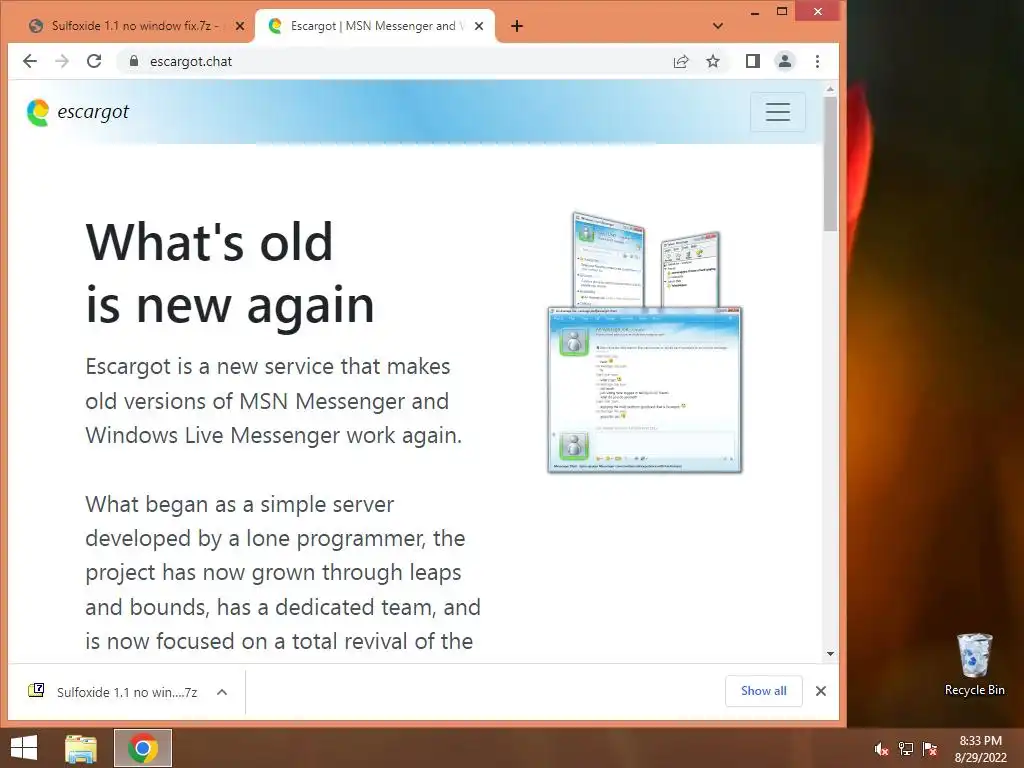This screenshot has height=768, width=1024.
Task: Open the Chrome three-dot menu
Action: [817, 61]
